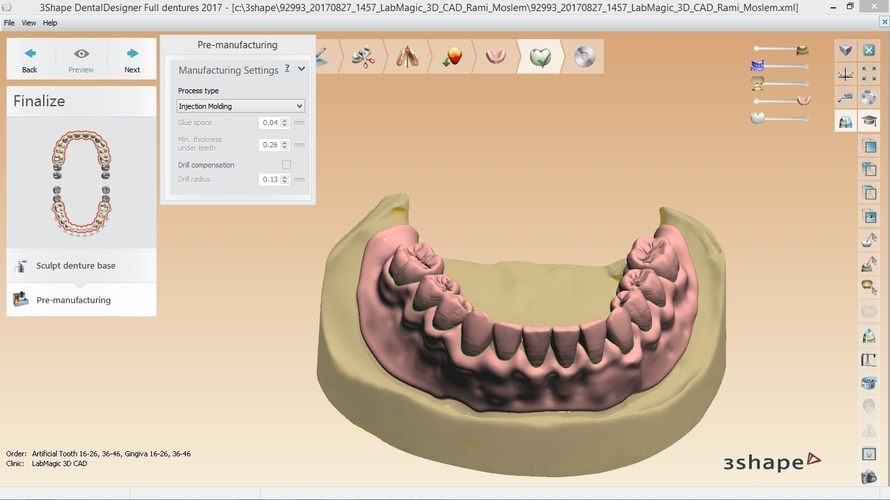Select the front view cube icon
This screenshot has width=890, height=500.
pyautogui.click(x=869, y=146)
